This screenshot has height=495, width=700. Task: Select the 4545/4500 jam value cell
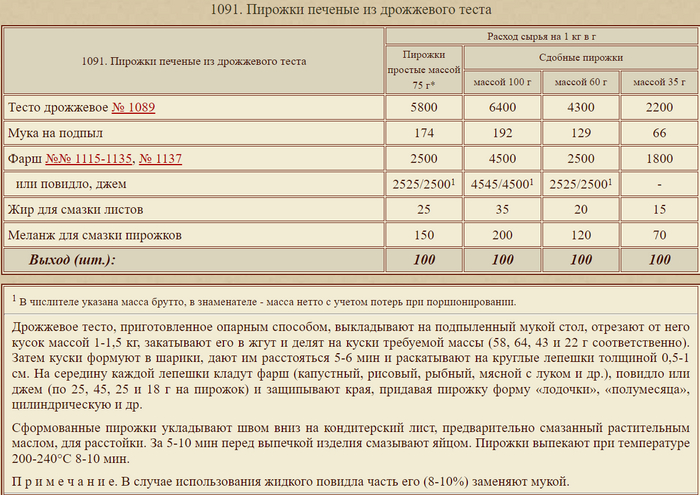(x=502, y=185)
